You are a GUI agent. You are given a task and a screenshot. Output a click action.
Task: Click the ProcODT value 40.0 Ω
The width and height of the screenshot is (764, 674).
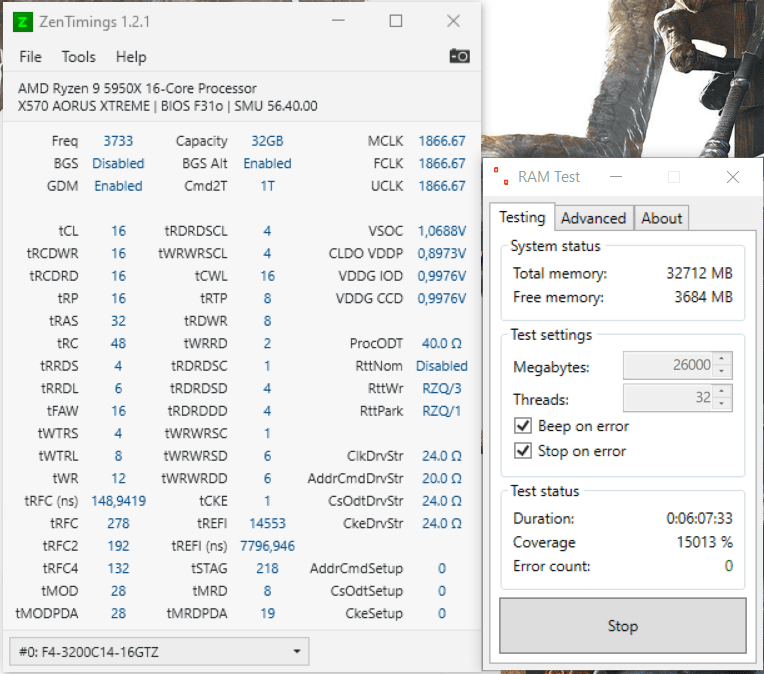click(441, 344)
